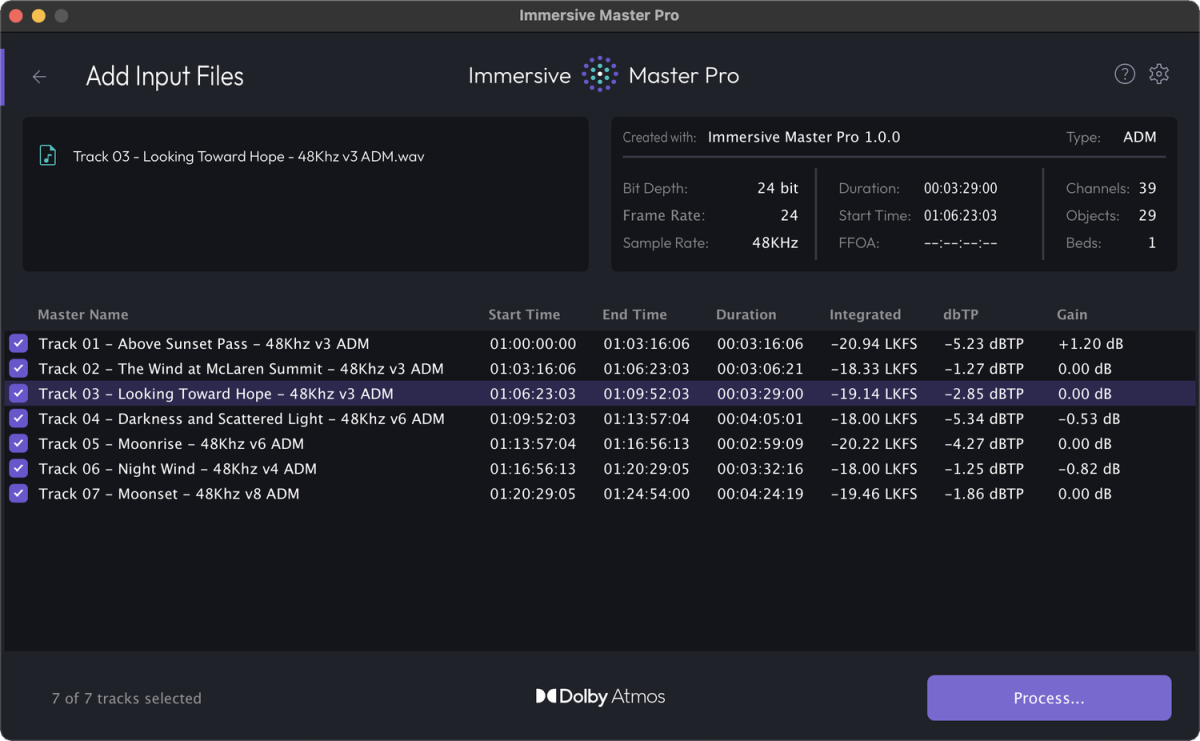Viewport: 1200px width, 741px height.
Task: Open settings with the gear icon
Action: [1159, 74]
